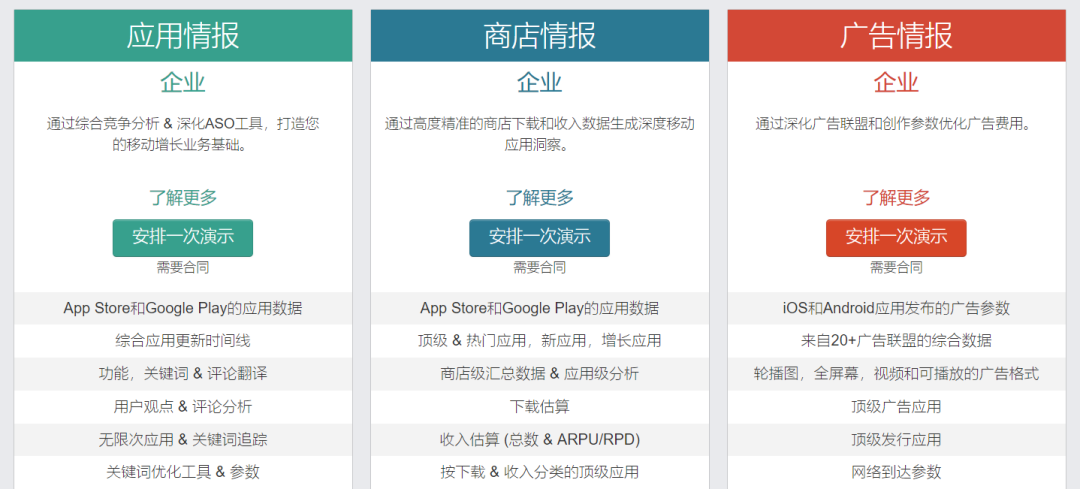Select 商店级汇总数据 & 应用级分析 row
The image size is (1080, 489).
540,374
